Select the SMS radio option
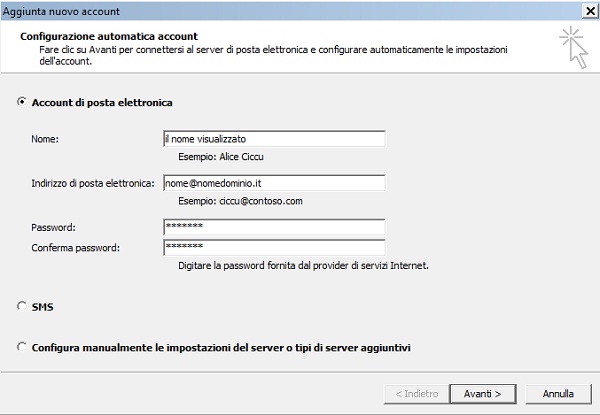This screenshot has height=415, width=600. point(22,306)
